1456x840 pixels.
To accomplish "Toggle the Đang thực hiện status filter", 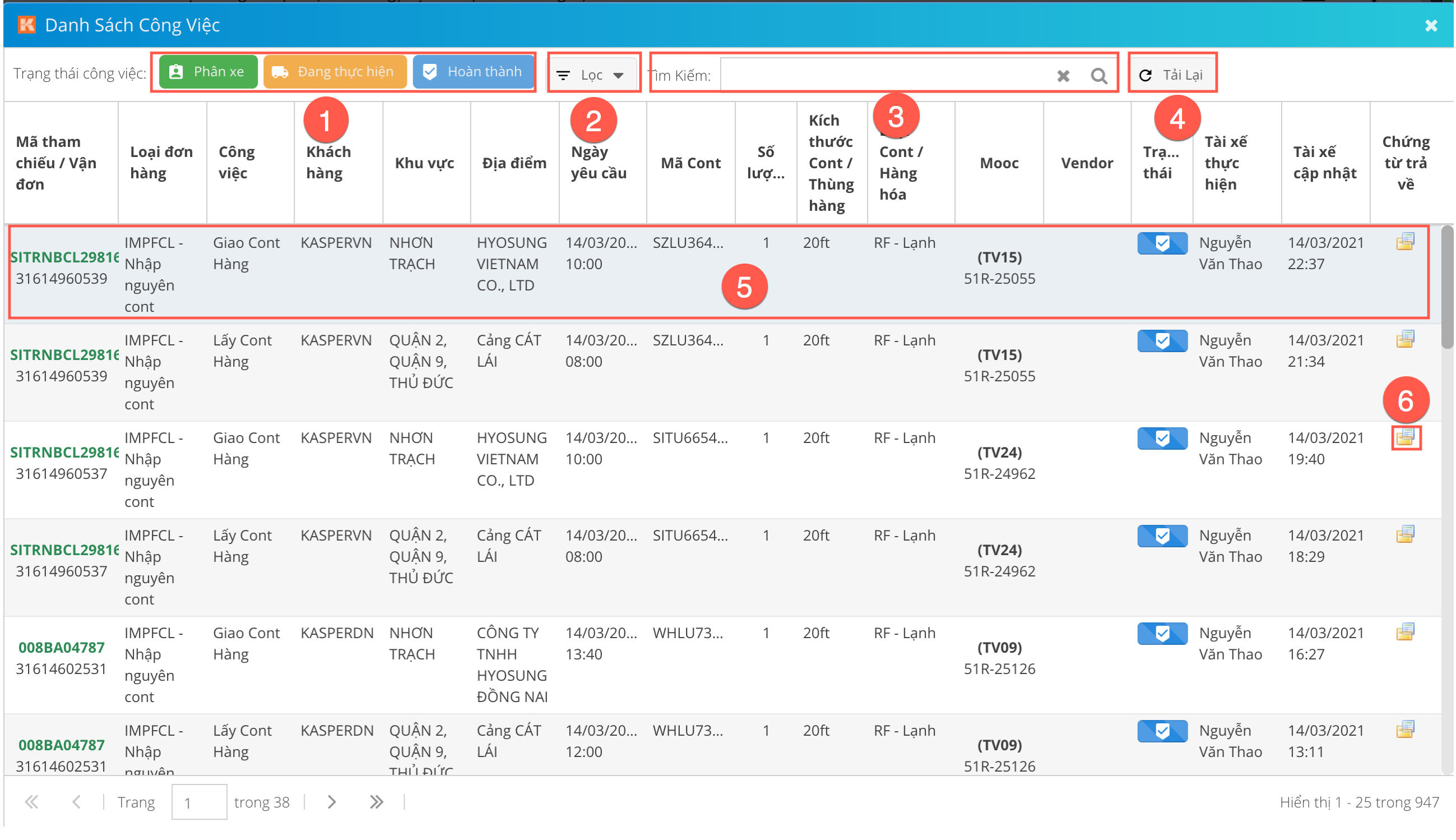I will click(x=335, y=72).
